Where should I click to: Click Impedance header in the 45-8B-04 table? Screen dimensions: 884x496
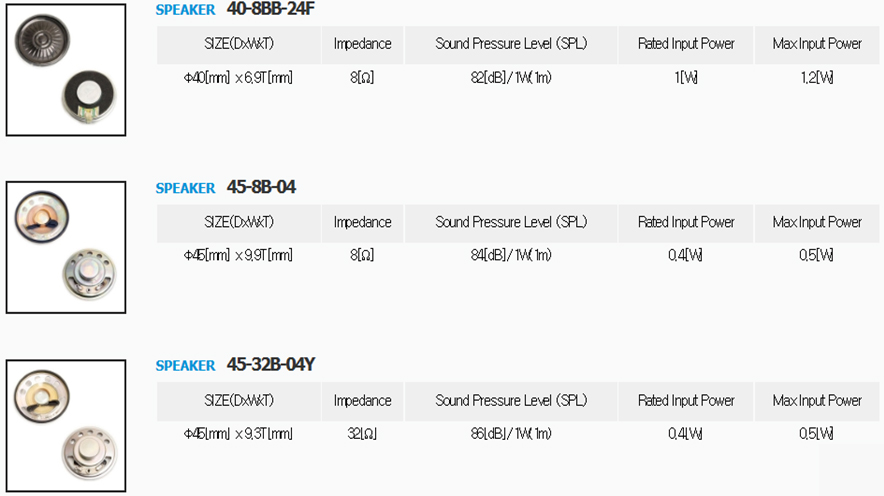coord(362,222)
